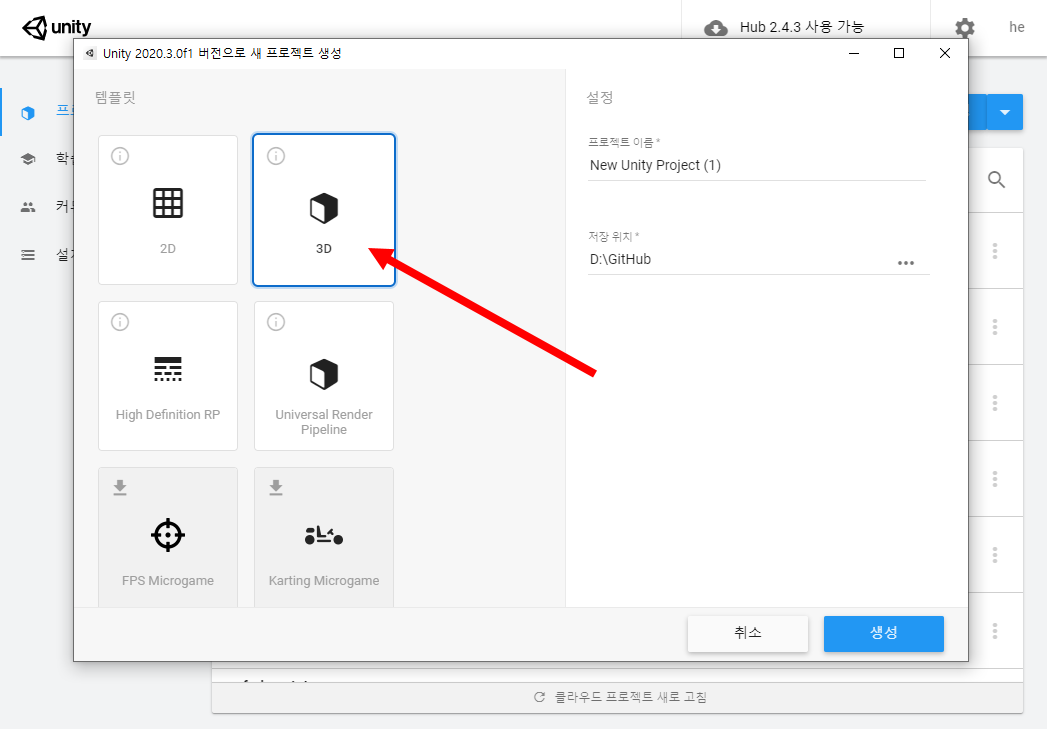Choose the Universal Render Pipeline template

[324, 376]
